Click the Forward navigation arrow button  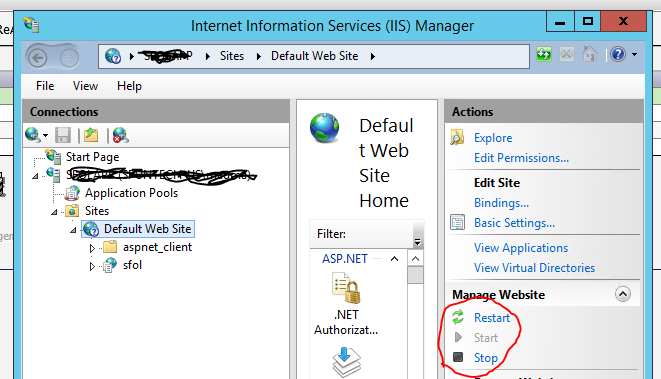point(69,58)
